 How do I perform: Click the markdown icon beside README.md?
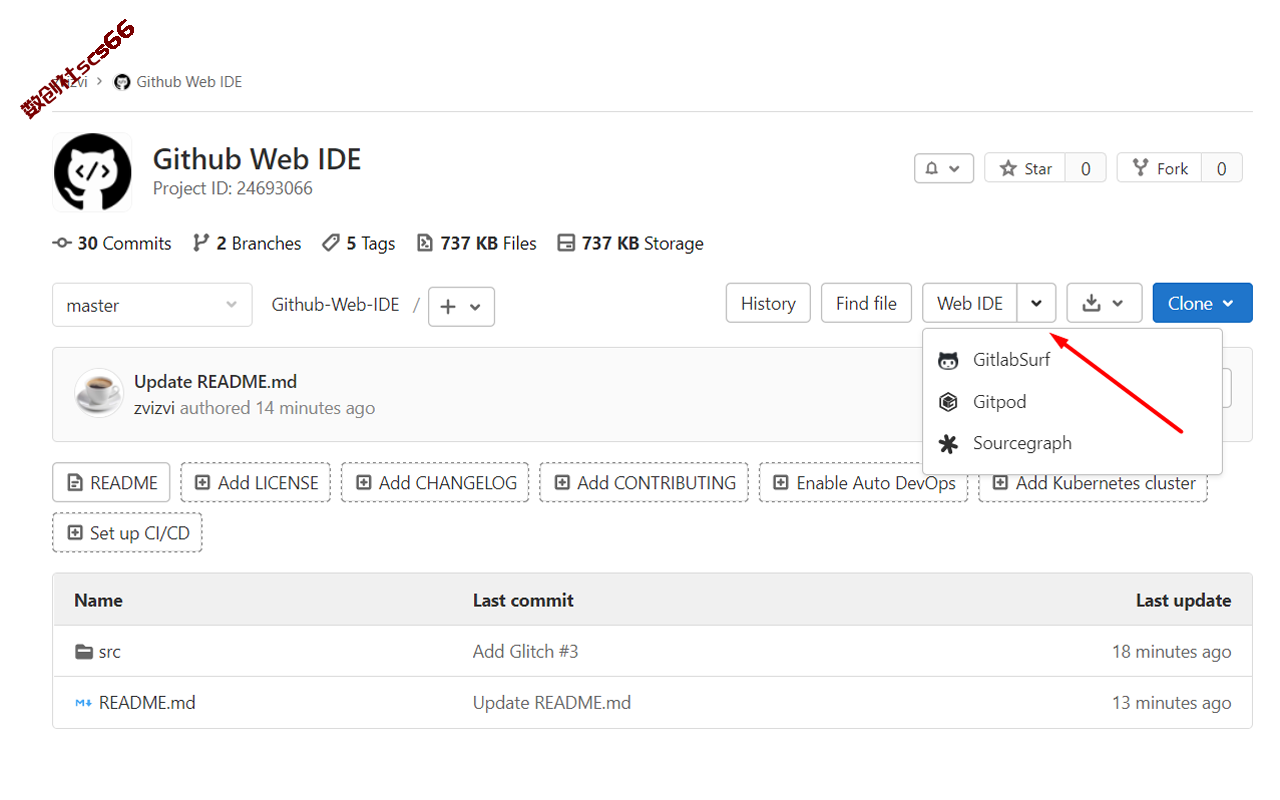[x=84, y=703]
